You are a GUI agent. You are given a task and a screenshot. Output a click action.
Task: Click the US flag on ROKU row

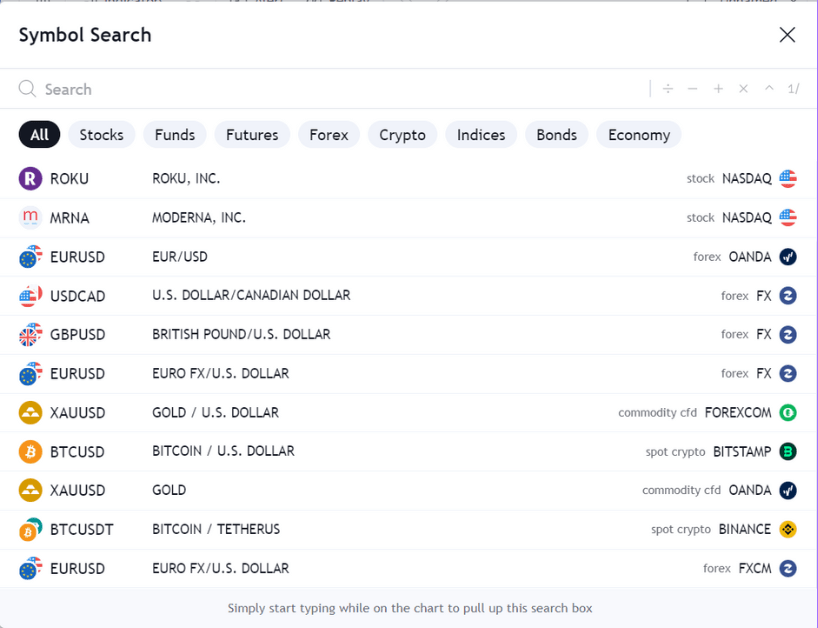click(x=788, y=178)
